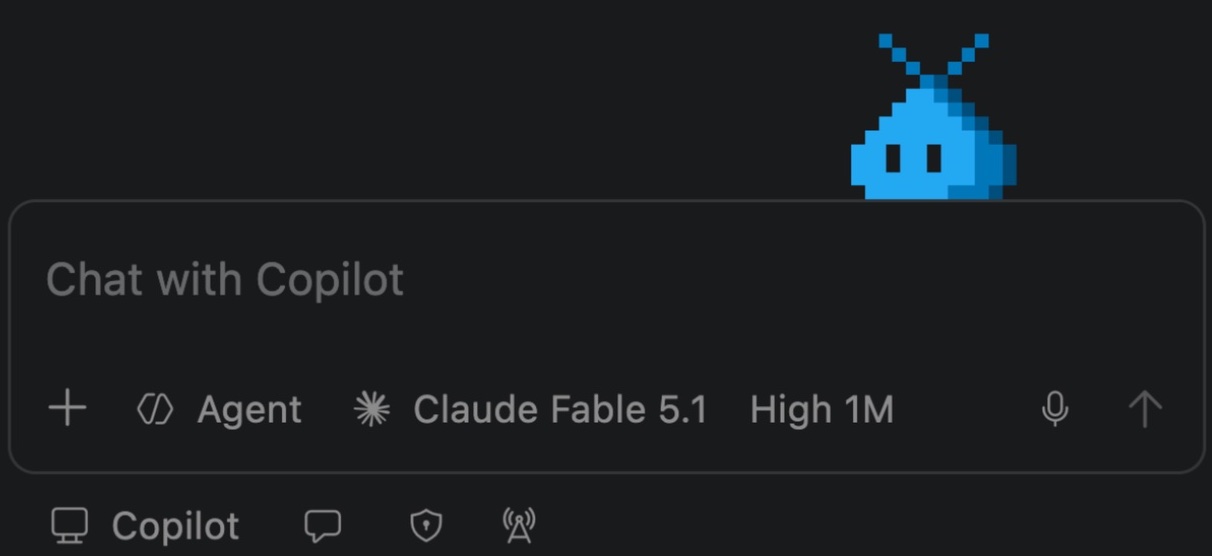Click the broadcast tower icon

click(x=518, y=525)
